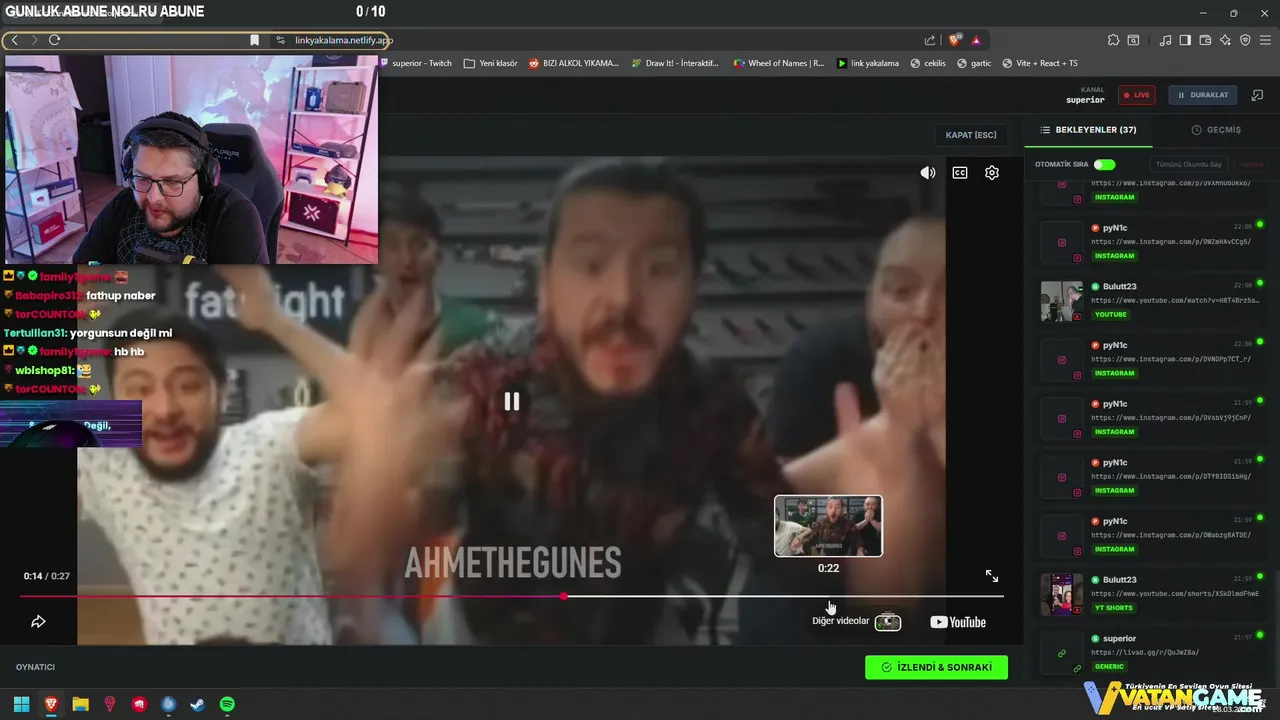The height and width of the screenshot is (720, 1280).
Task: Pause the video with the center pause button
Action: click(512, 401)
